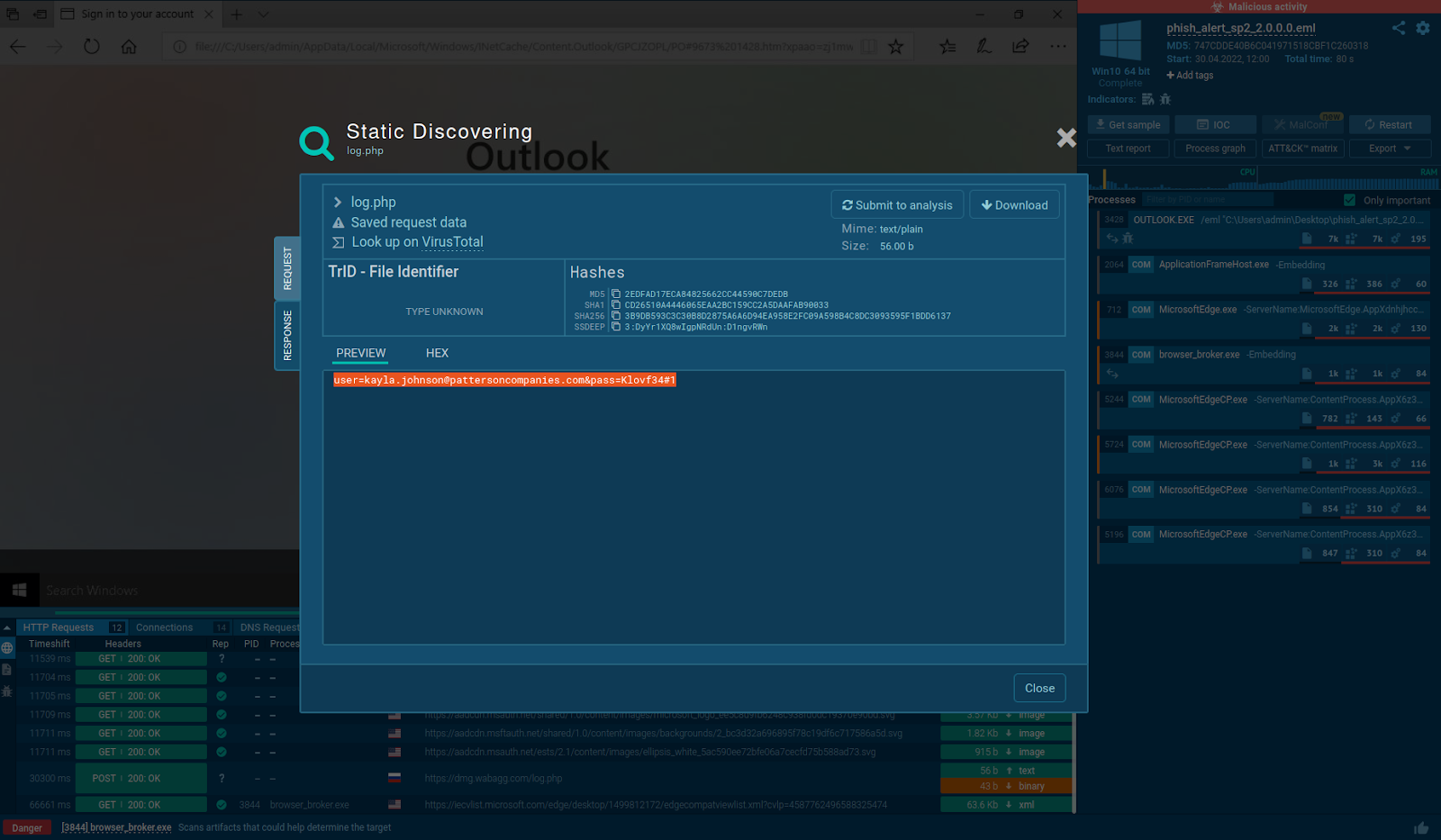Expand the log.php chevron in the dialog

[338, 203]
